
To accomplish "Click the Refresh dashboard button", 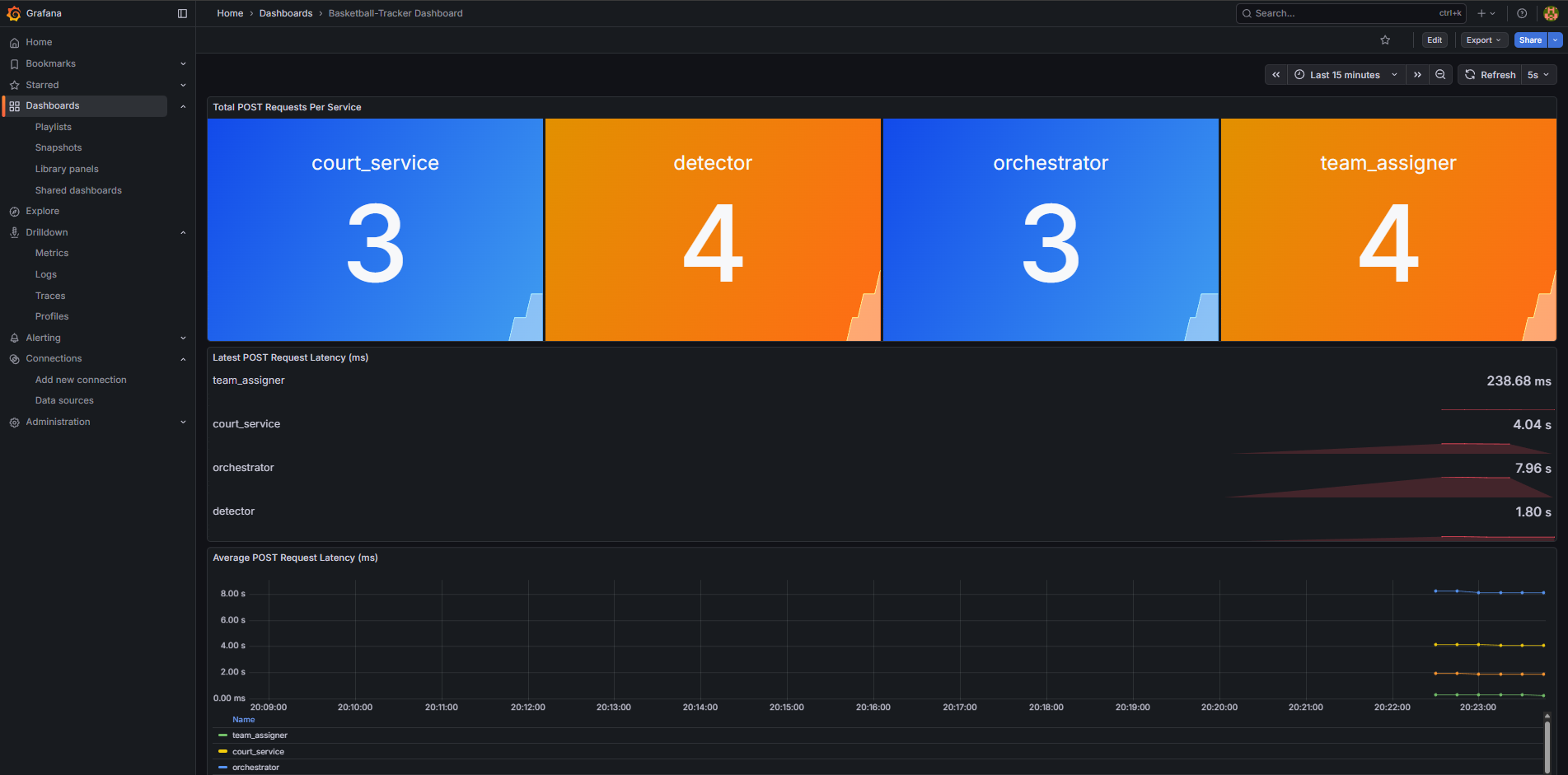I will tap(1490, 75).
